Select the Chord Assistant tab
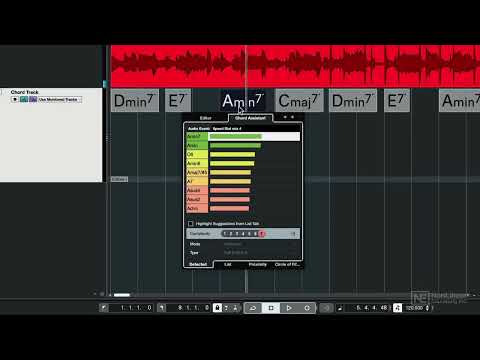This screenshot has height=360, width=480. [250, 118]
